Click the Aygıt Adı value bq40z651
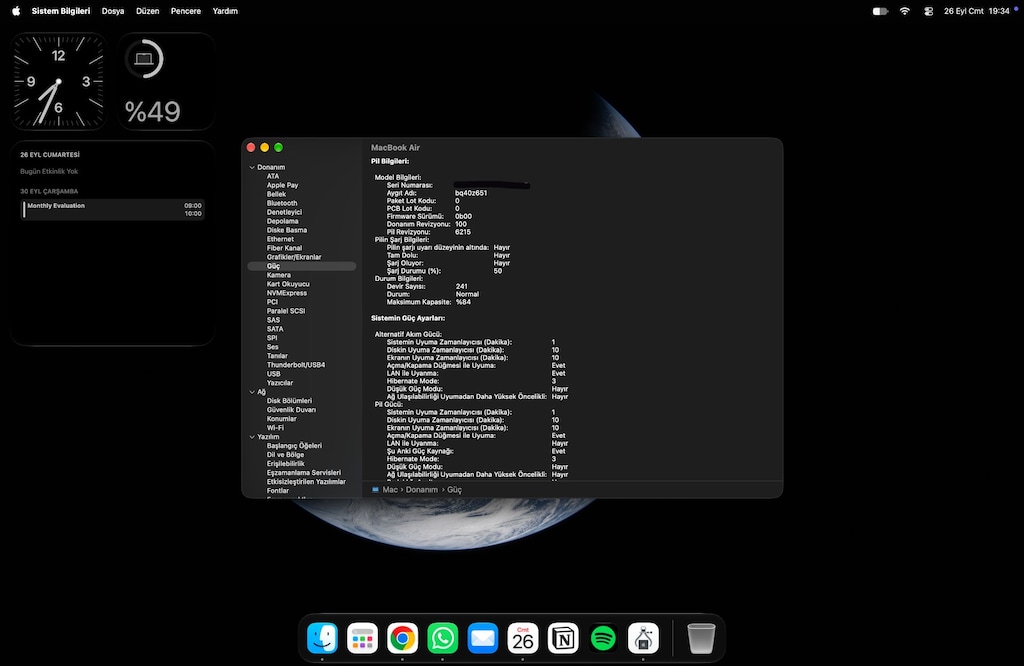Viewport: 1024px width, 666px height. click(471, 193)
